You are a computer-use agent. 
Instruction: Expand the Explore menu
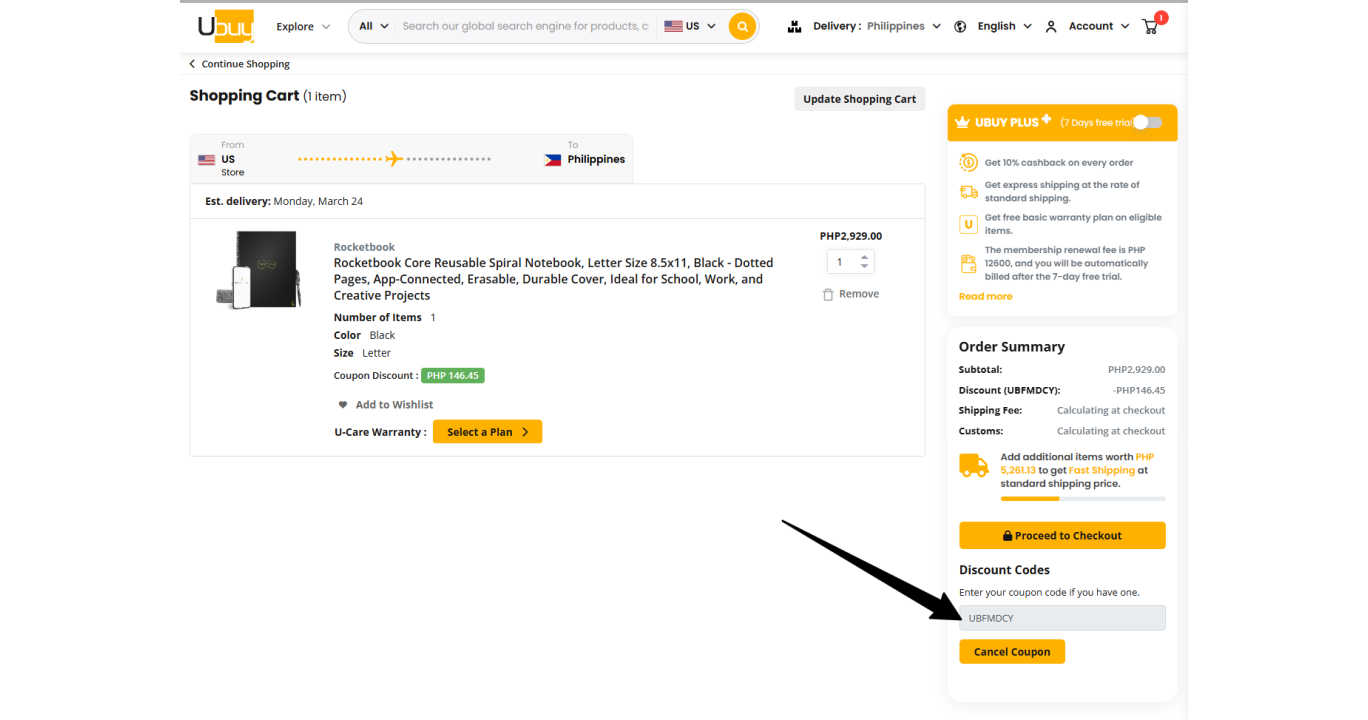point(303,27)
